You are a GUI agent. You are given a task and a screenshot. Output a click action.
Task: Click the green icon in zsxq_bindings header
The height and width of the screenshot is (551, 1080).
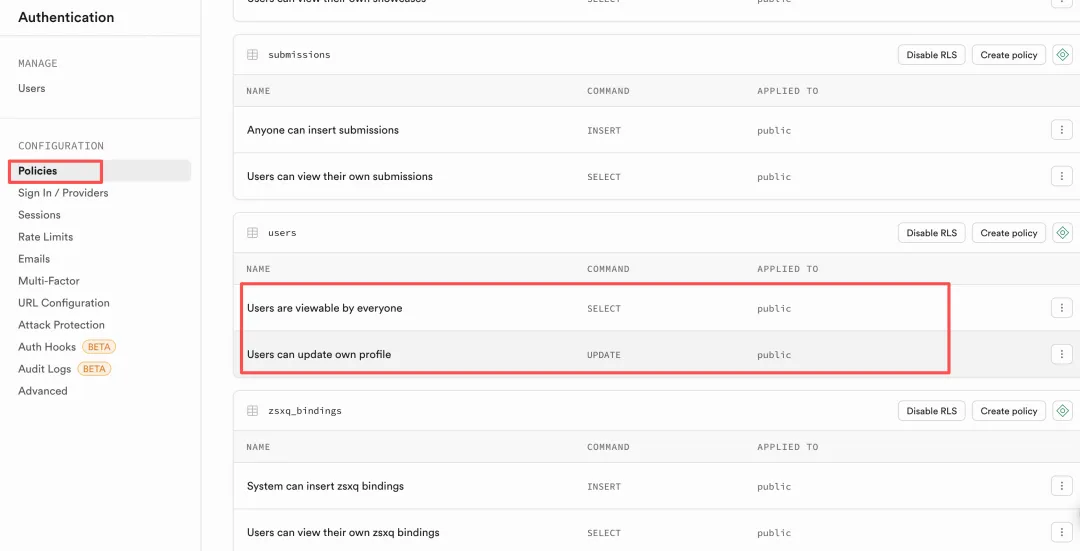[x=1062, y=411]
